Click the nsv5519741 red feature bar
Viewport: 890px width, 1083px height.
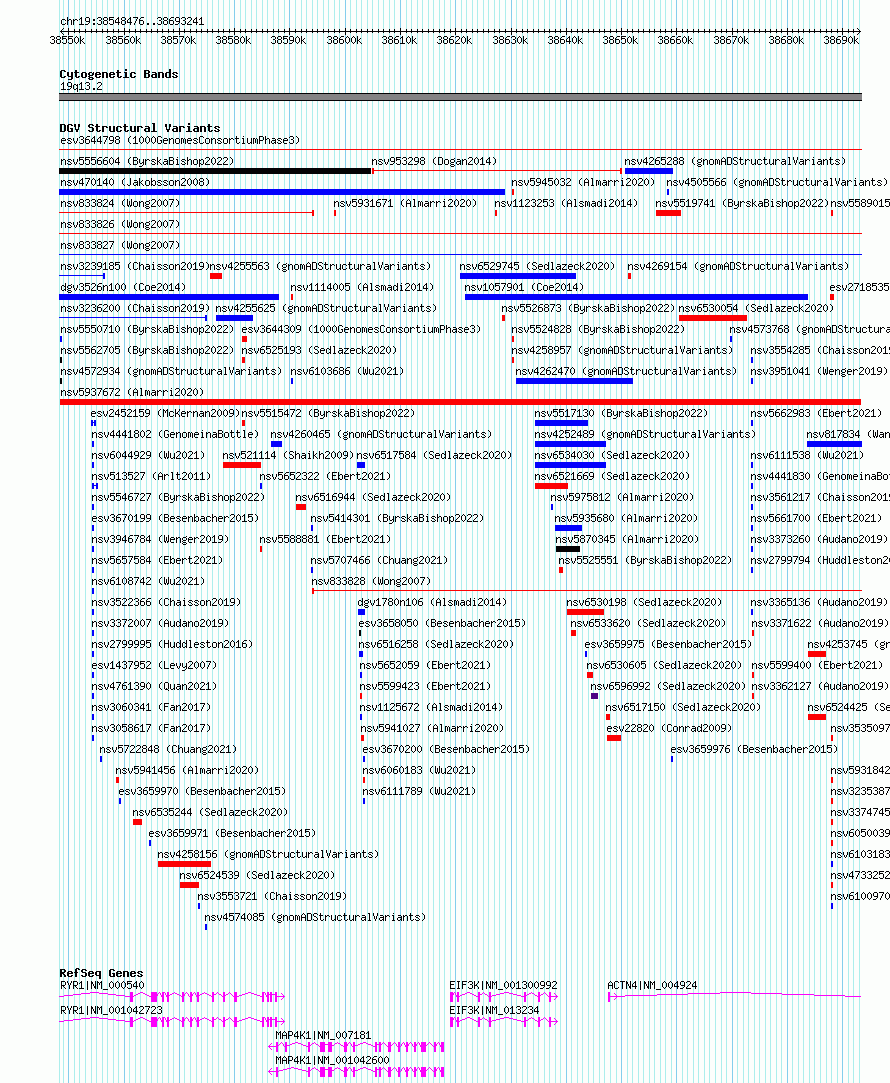point(668,213)
